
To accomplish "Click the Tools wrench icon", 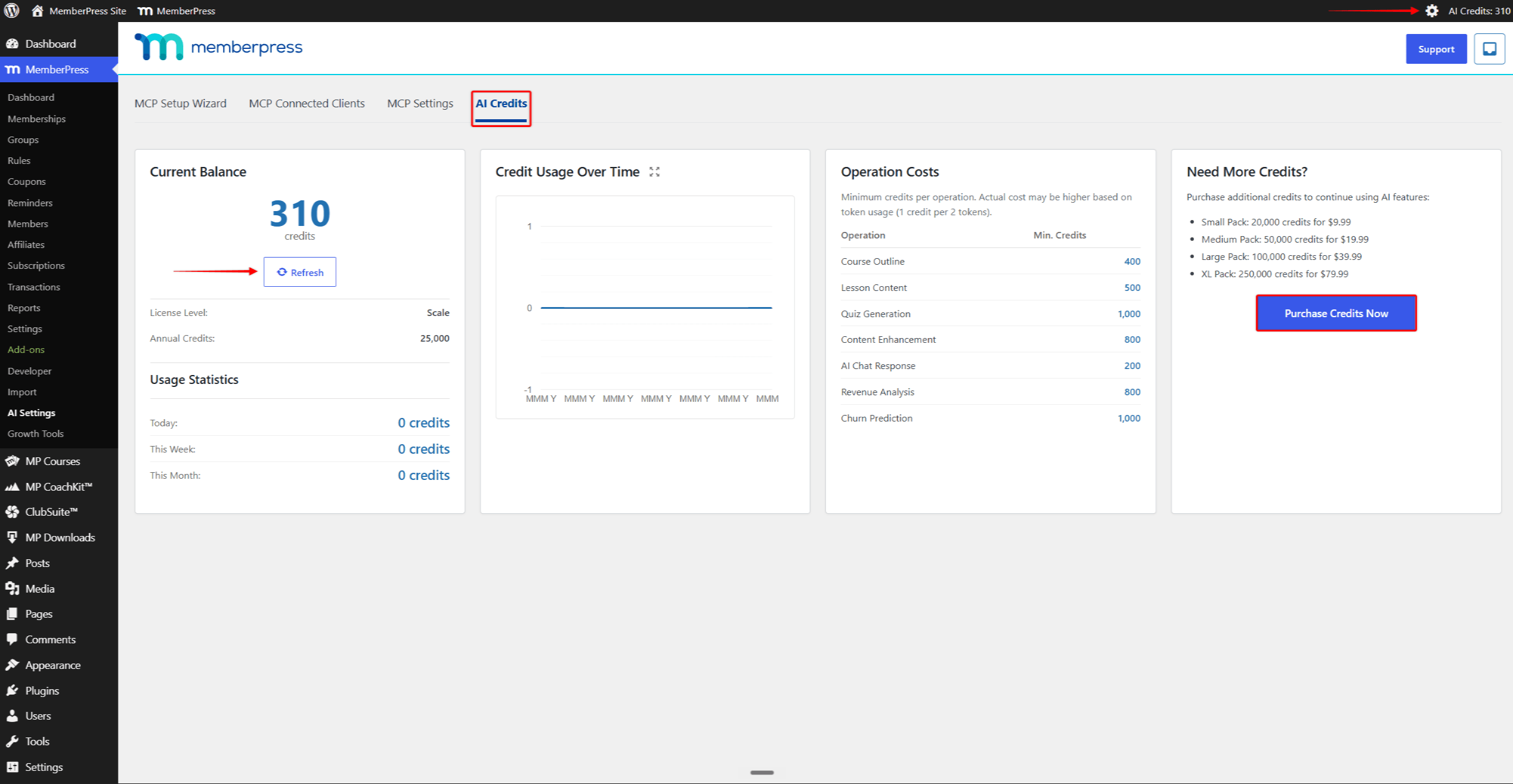I will [x=12, y=741].
